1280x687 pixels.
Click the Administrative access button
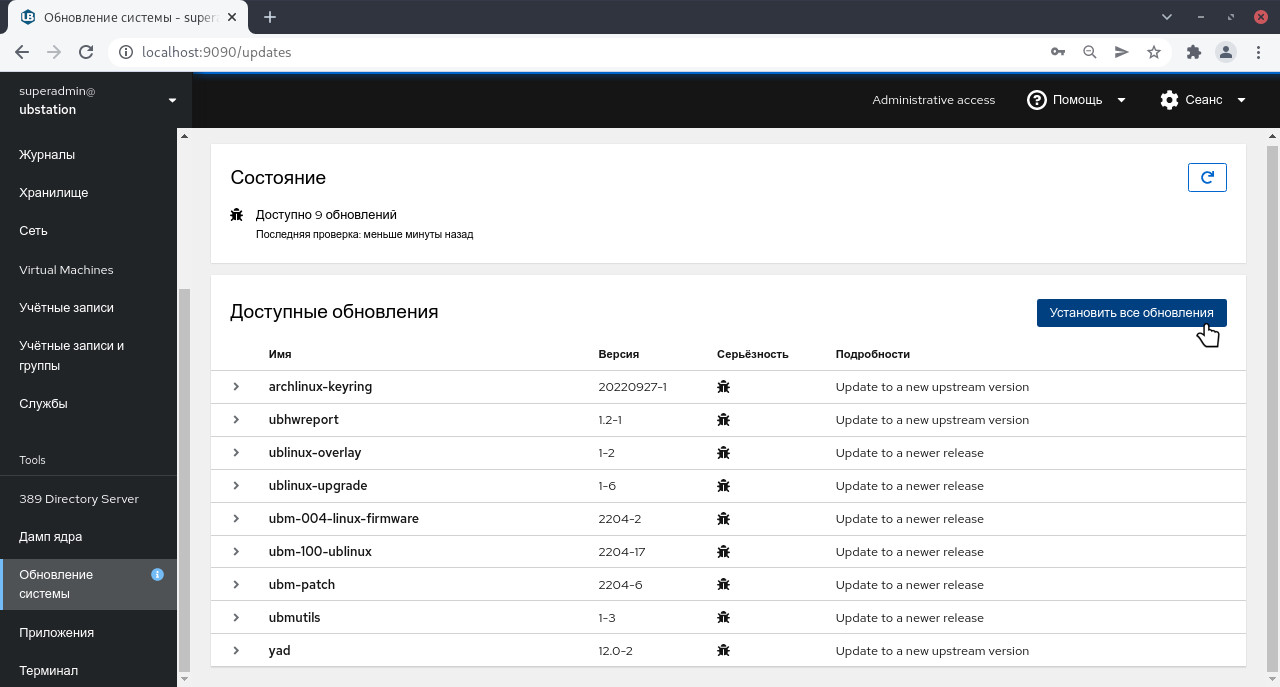933,100
